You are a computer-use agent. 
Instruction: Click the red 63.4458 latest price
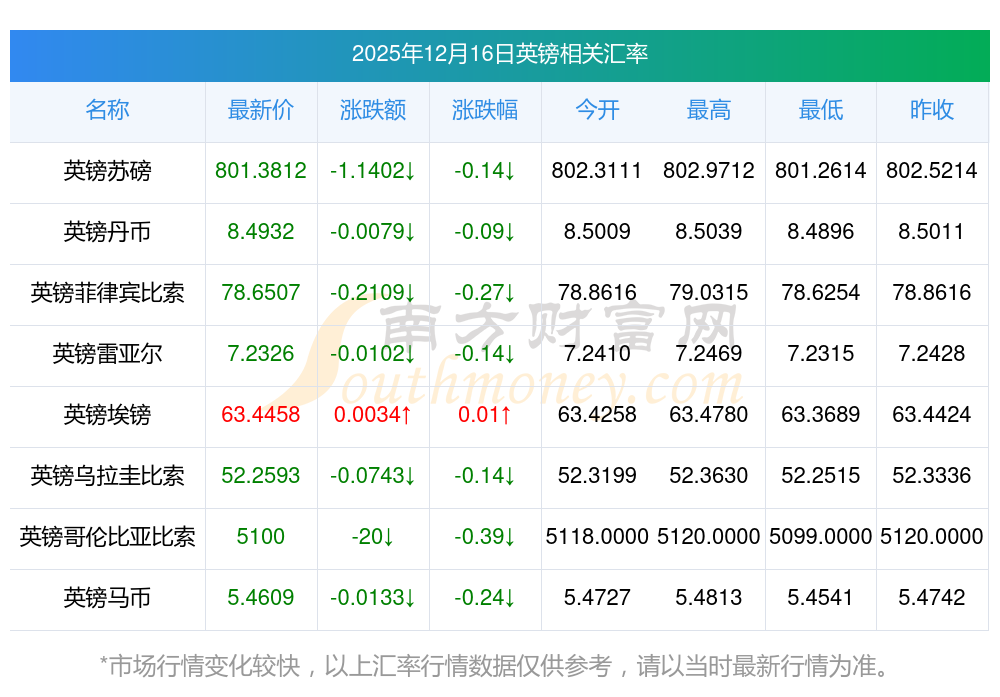pyautogui.click(x=260, y=415)
